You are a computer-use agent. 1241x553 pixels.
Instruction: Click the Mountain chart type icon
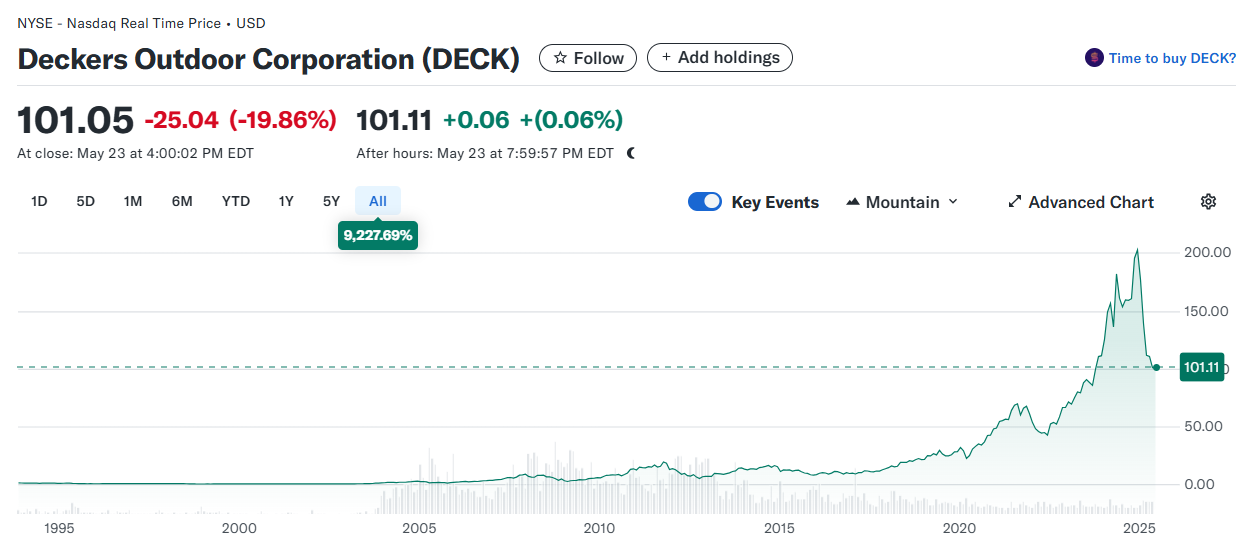point(853,202)
